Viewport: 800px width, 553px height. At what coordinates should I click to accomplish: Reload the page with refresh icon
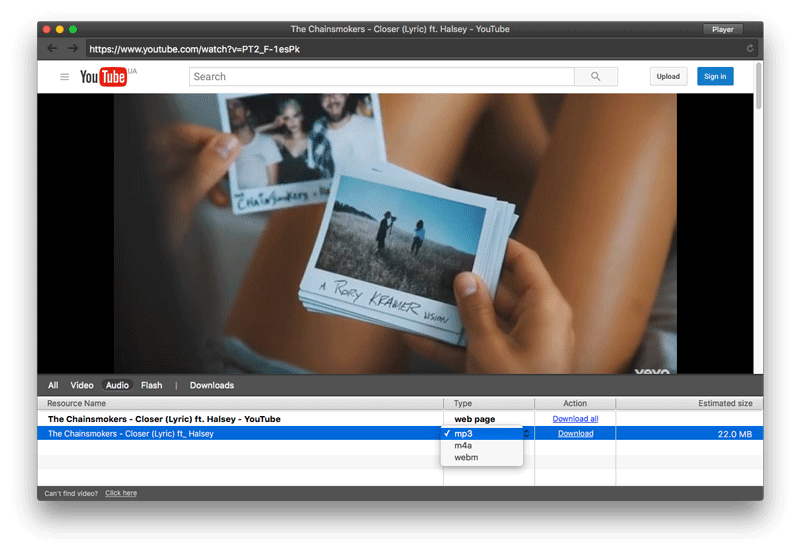[x=750, y=48]
